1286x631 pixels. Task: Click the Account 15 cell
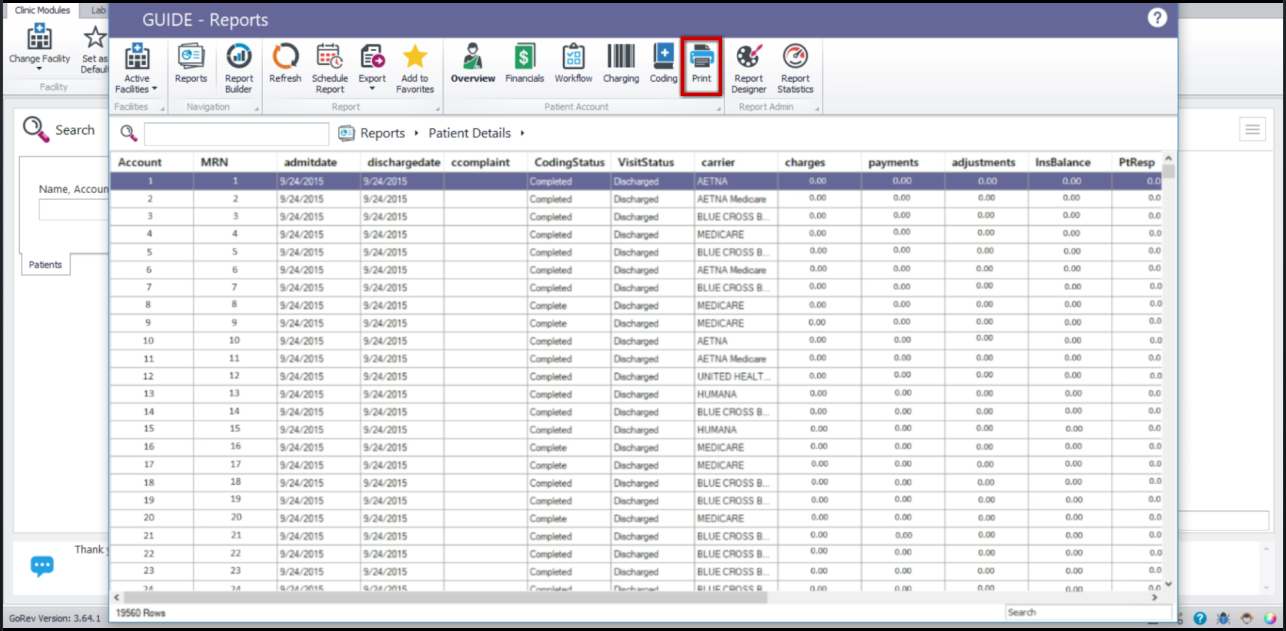(151, 429)
